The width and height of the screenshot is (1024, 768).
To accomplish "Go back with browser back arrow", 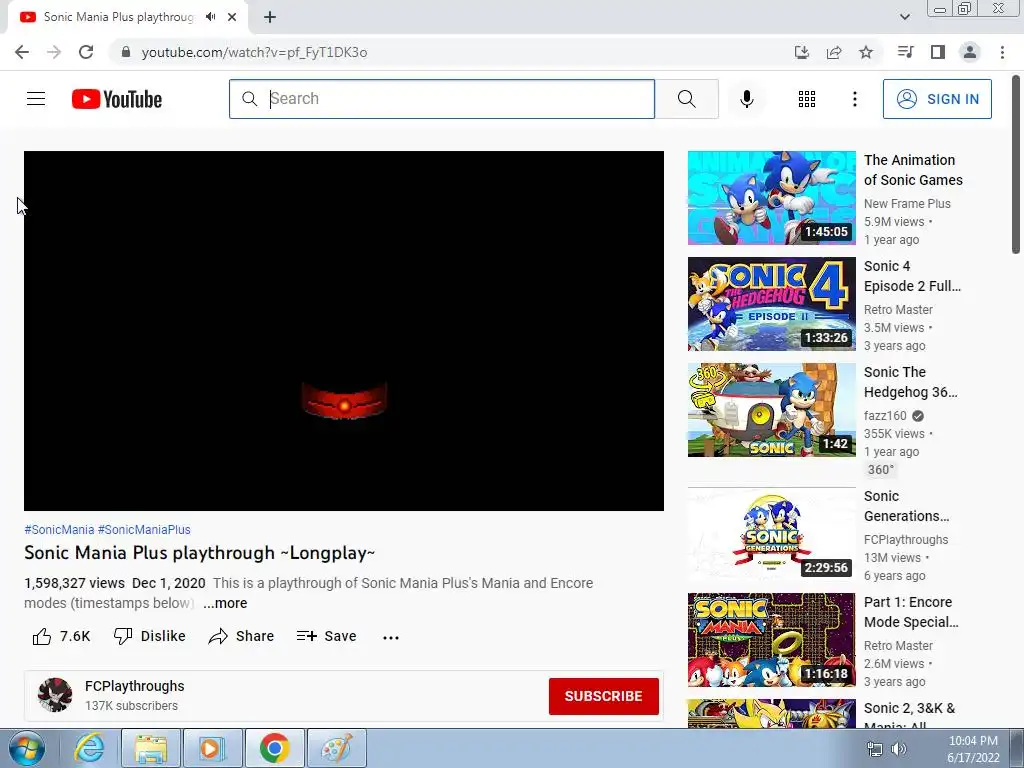I will (22, 52).
